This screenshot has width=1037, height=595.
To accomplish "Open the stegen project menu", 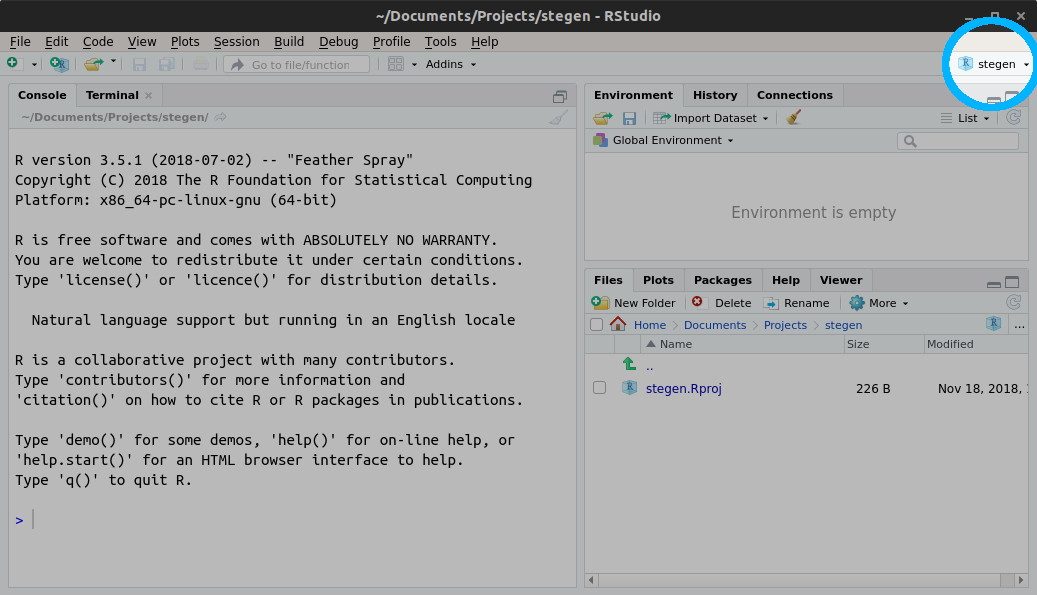I will point(993,64).
